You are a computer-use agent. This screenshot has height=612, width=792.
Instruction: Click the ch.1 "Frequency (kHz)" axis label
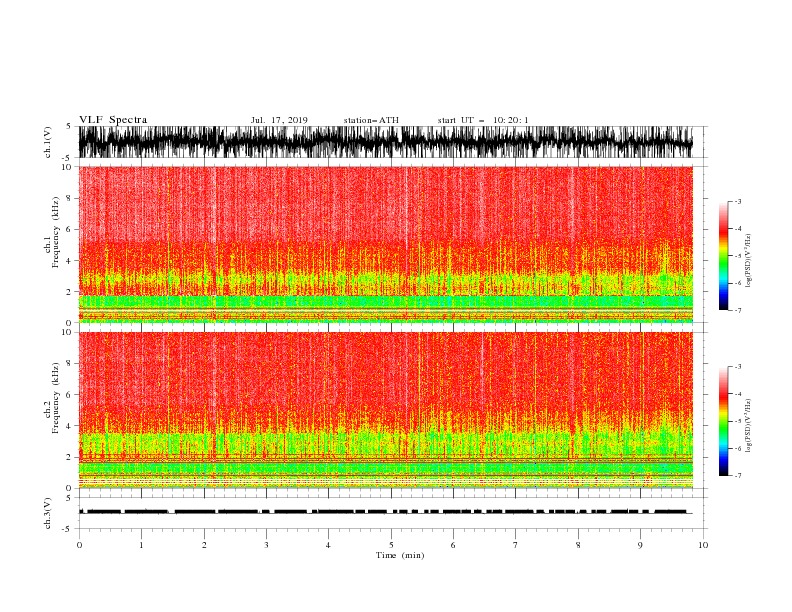pos(56,233)
